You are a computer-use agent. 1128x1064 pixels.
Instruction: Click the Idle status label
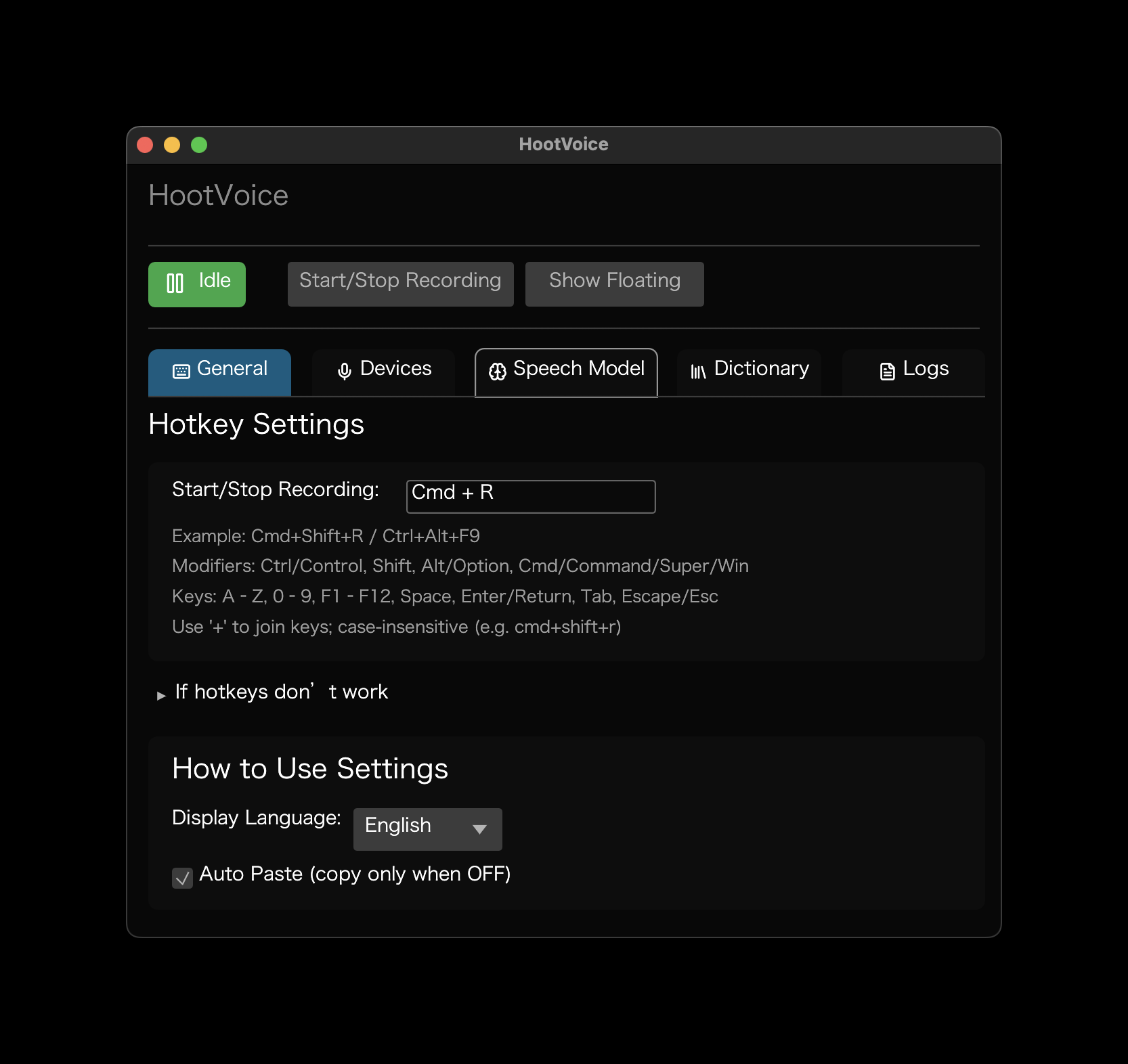[215, 281]
